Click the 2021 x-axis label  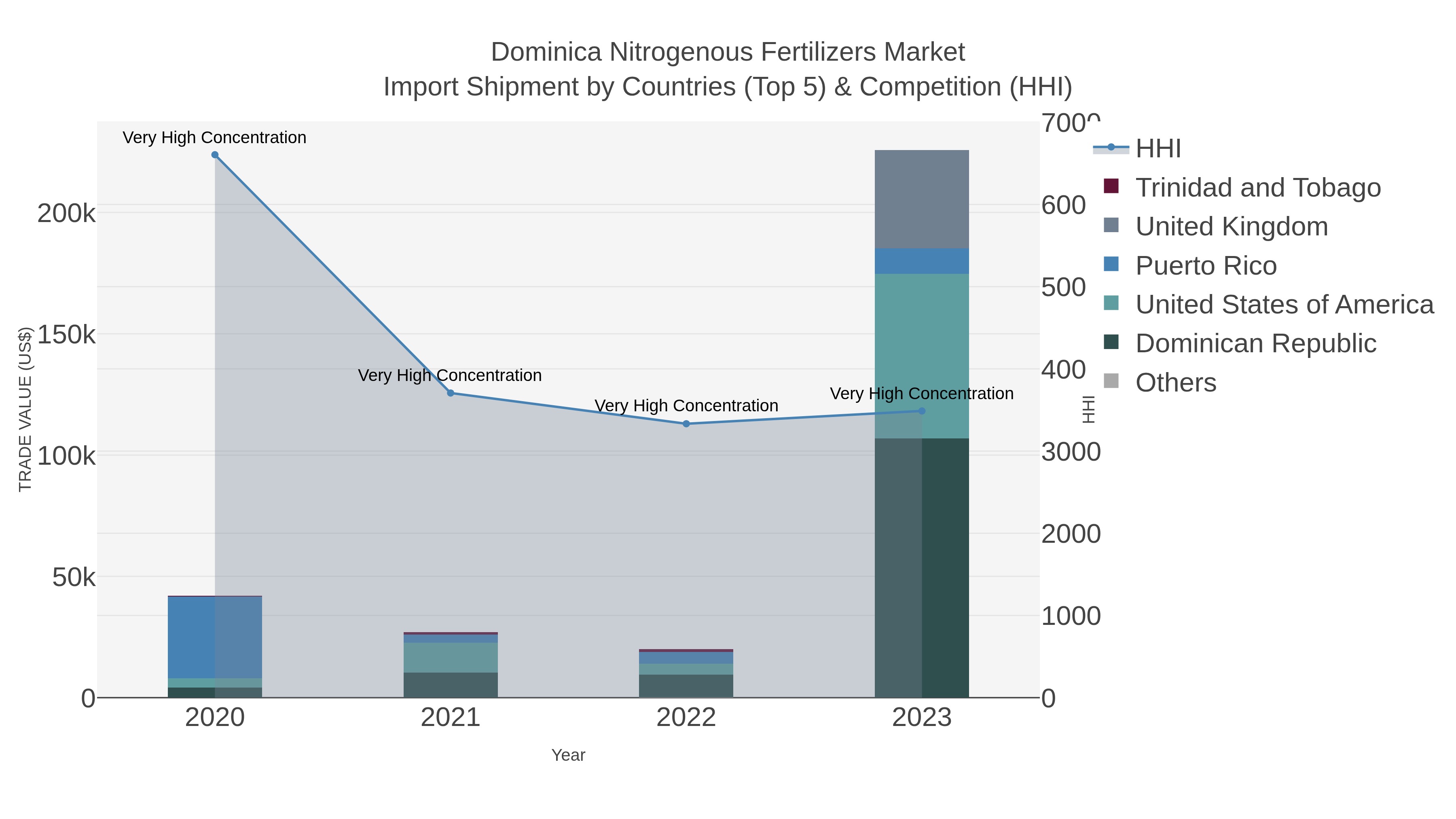451,718
